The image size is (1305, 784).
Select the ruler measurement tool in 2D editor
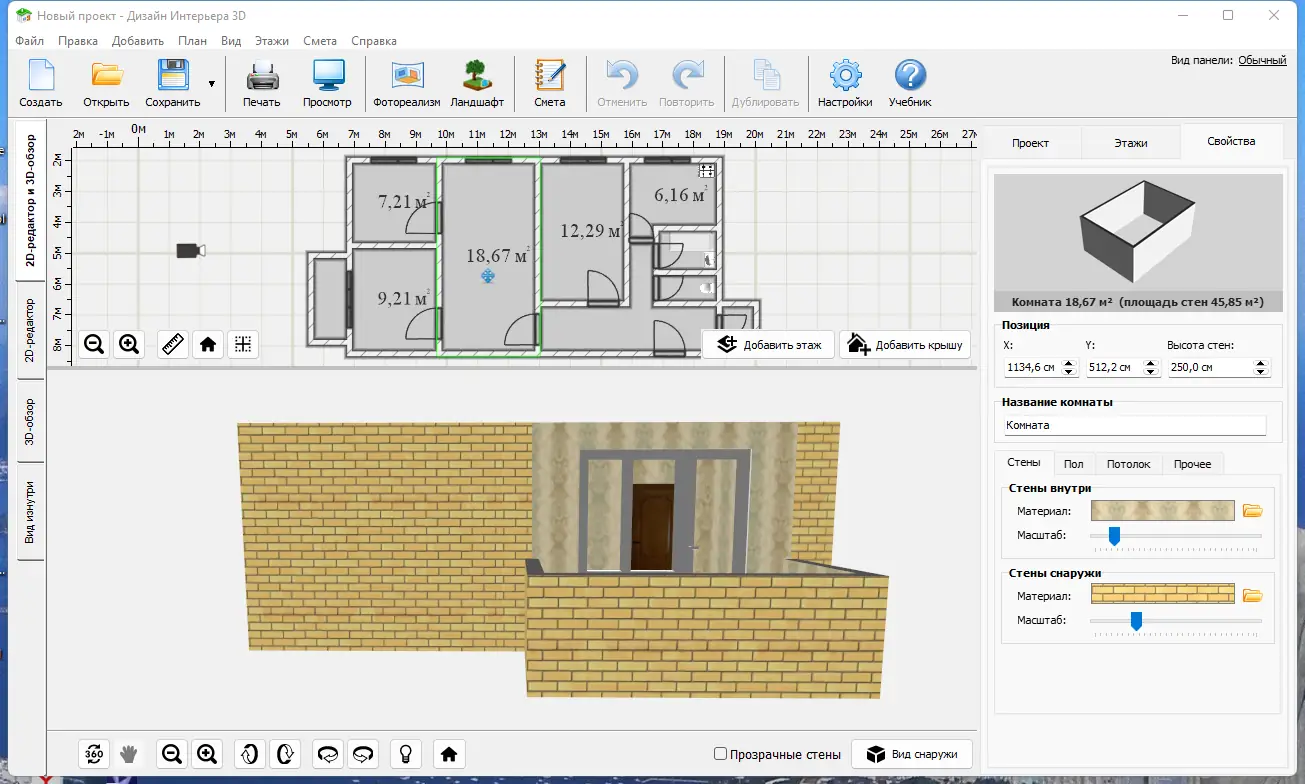click(173, 344)
